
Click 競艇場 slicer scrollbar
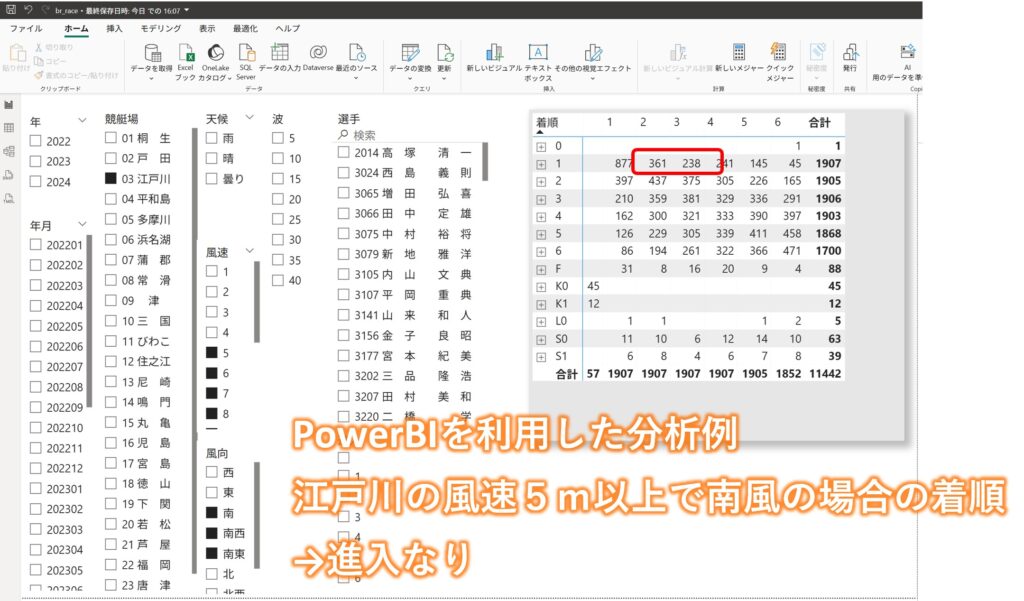(195, 349)
